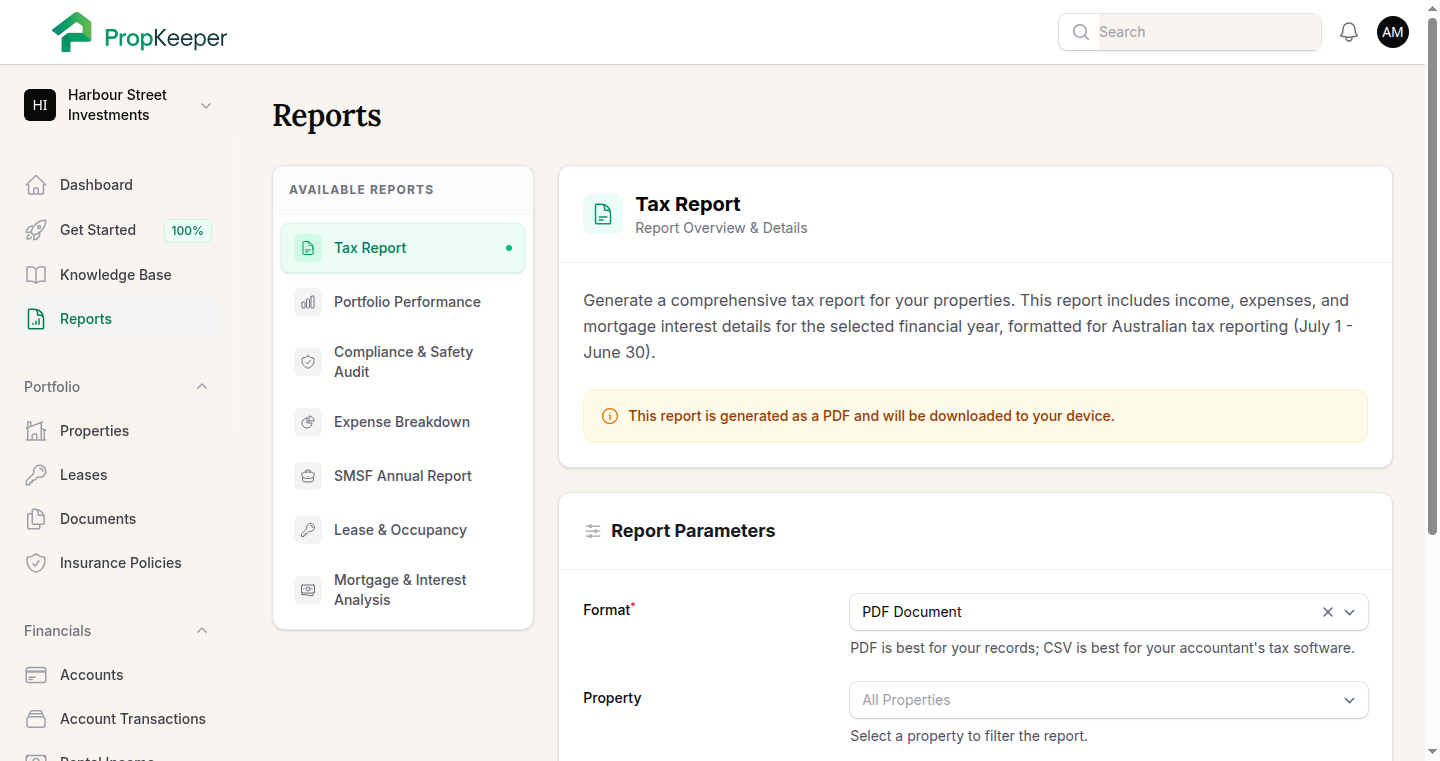
Task: Click the Compliance & Safety Audit shield icon
Action: coord(308,362)
